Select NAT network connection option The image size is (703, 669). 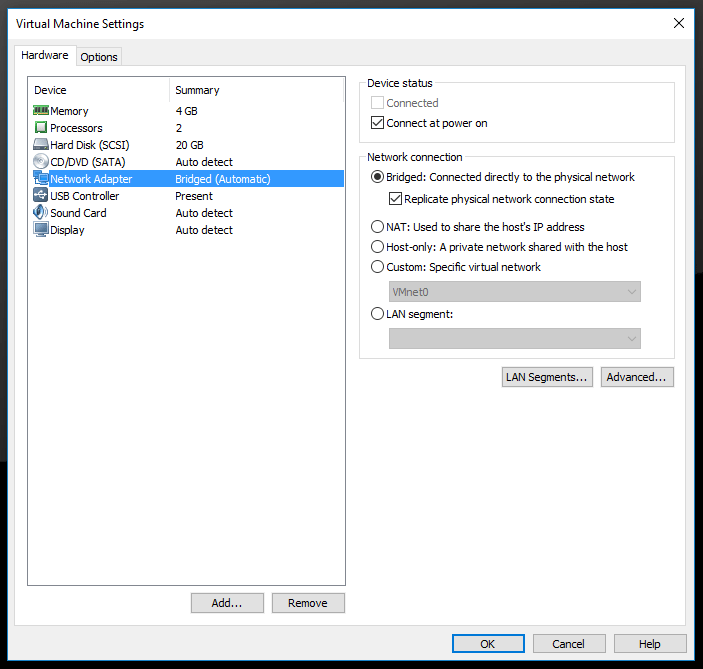377,227
